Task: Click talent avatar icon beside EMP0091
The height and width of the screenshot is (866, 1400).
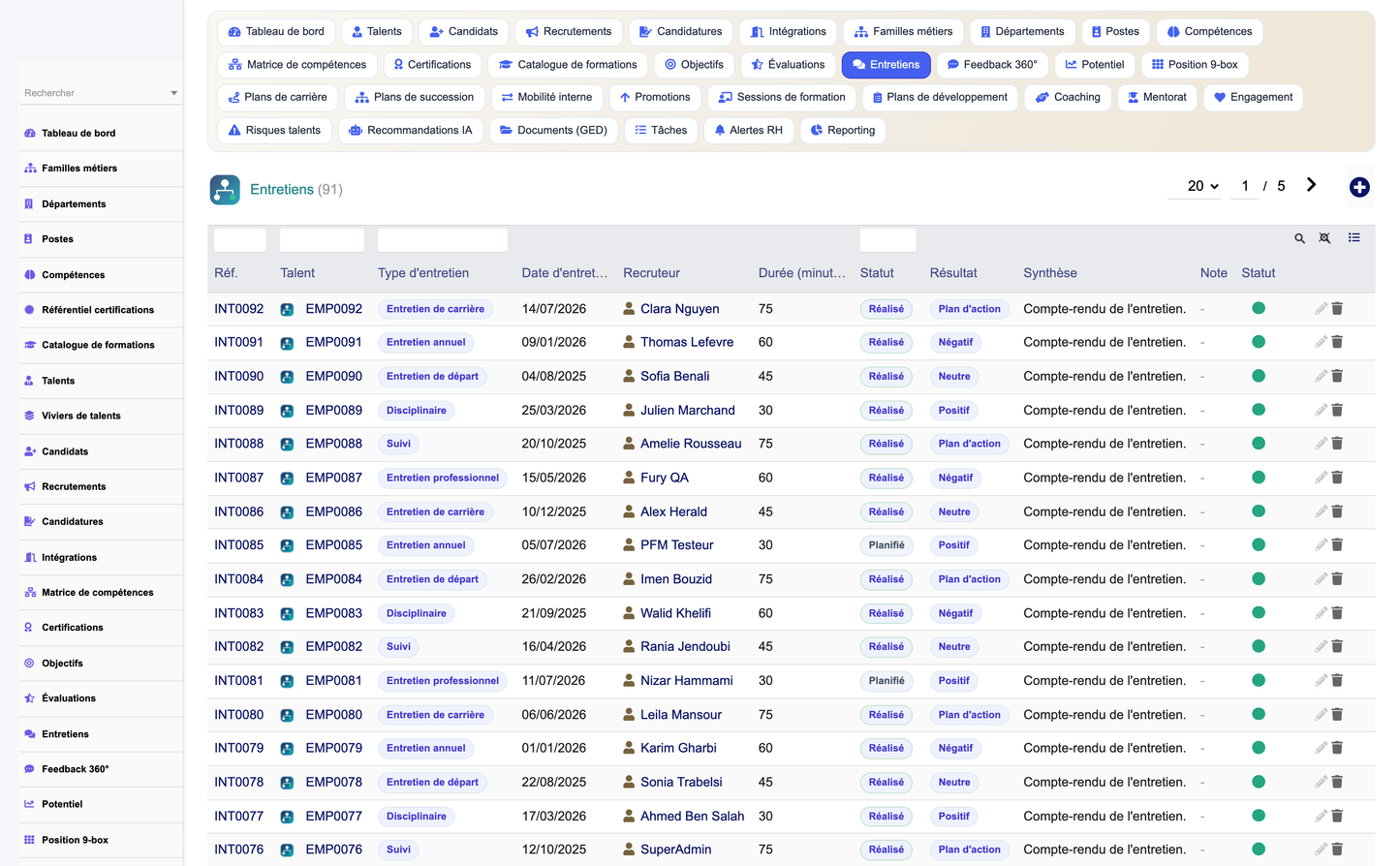Action: [x=287, y=343]
